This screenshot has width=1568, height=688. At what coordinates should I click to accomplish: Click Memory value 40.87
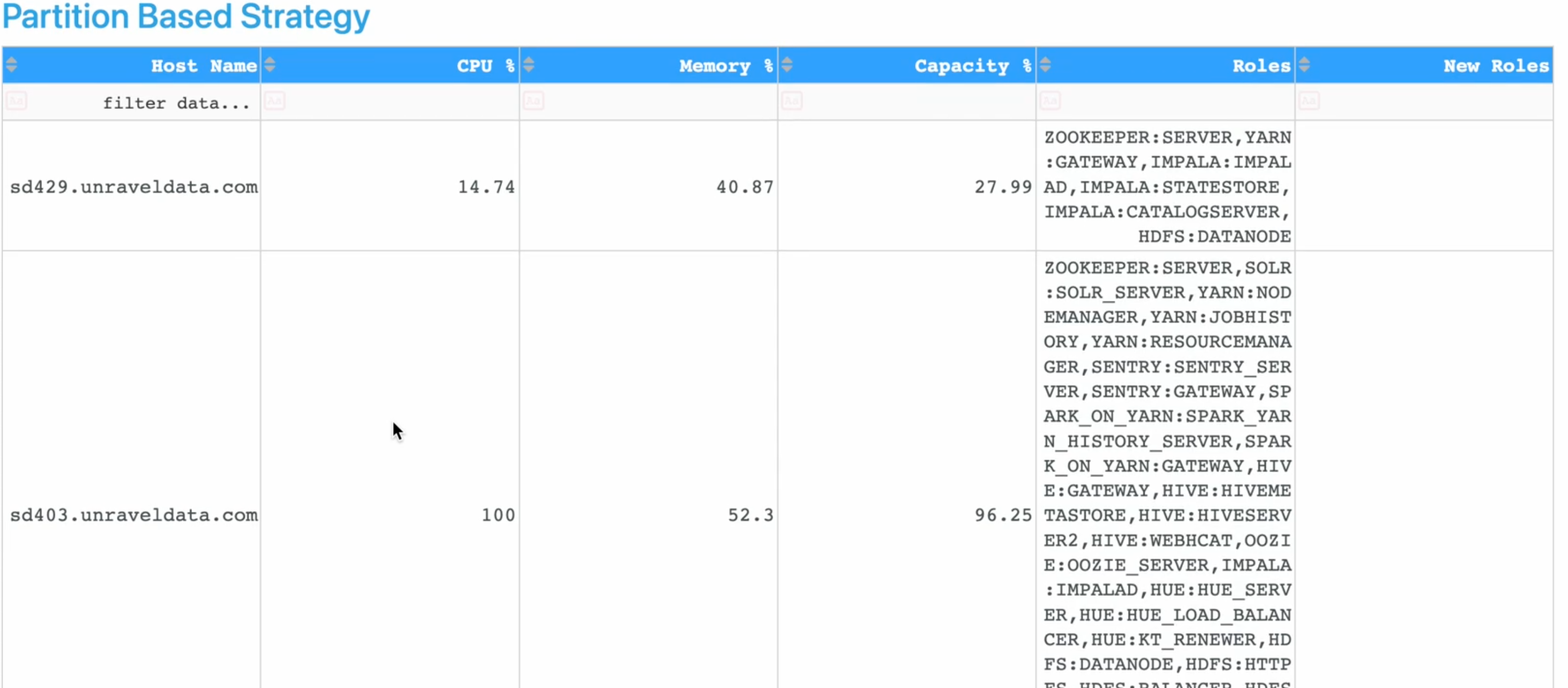[745, 187]
